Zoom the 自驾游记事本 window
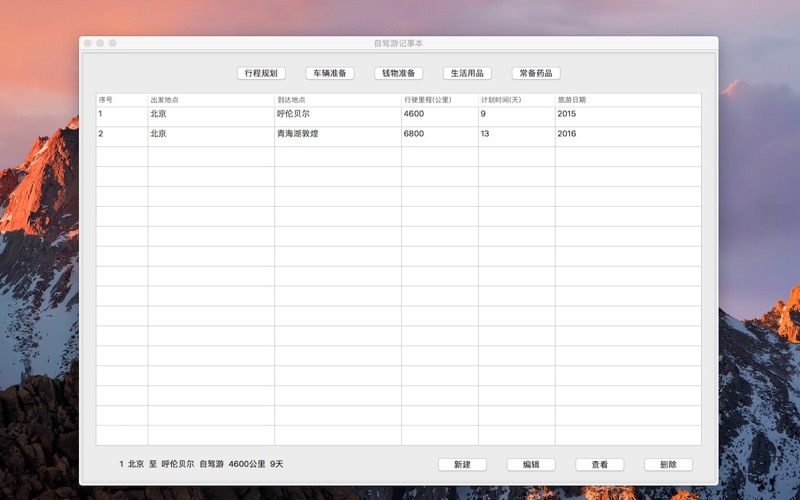800x500 pixels. [113, 43]
